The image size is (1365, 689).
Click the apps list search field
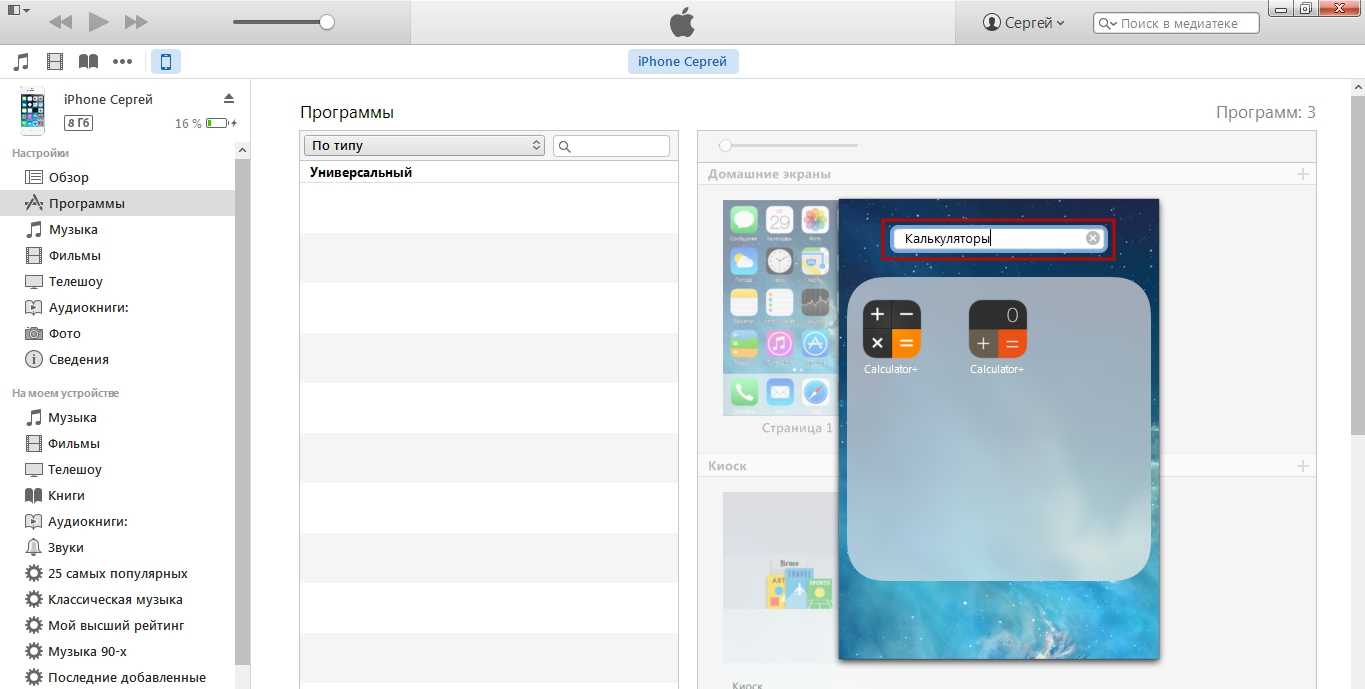pyautogui.click(x=611, y=146)
